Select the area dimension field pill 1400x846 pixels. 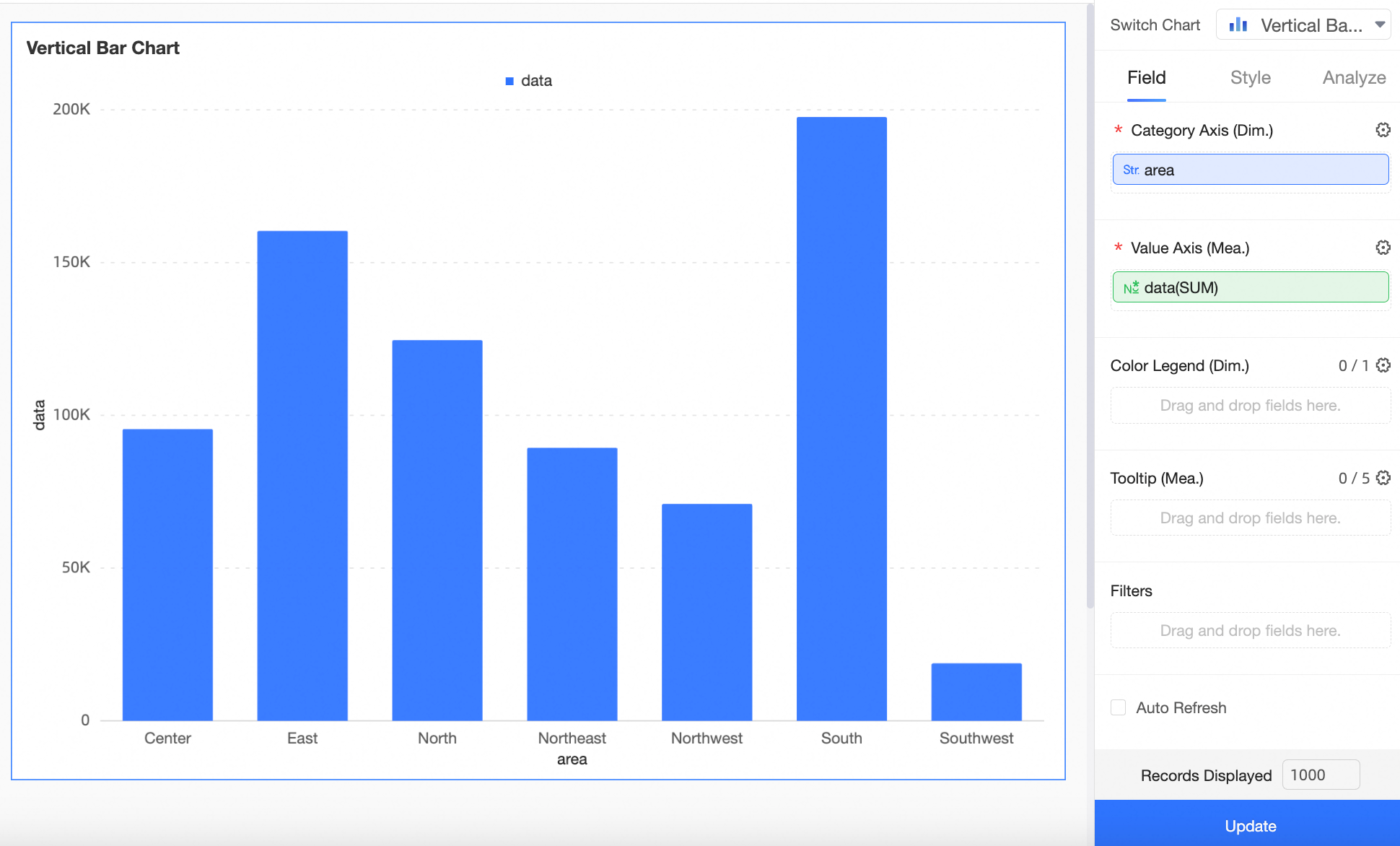(1250, 170)
